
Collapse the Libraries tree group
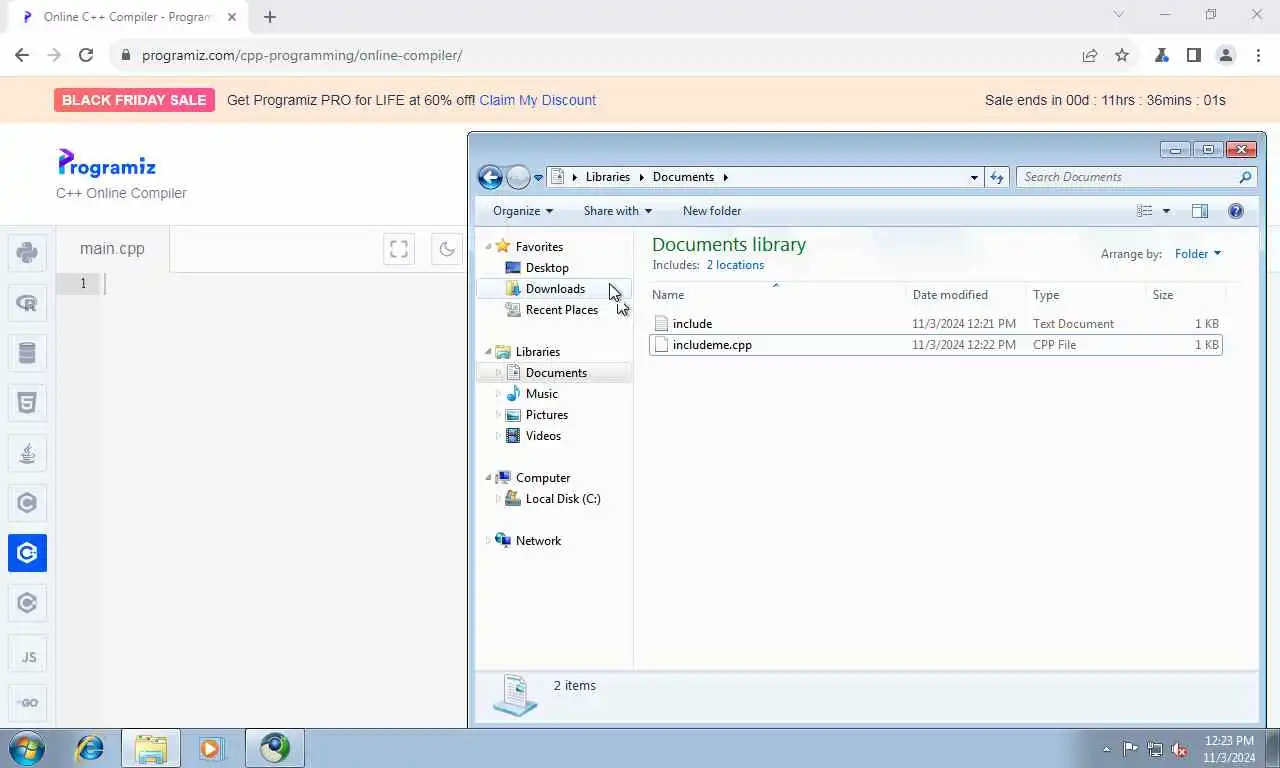pyautogui.click(x=489, y=352)
